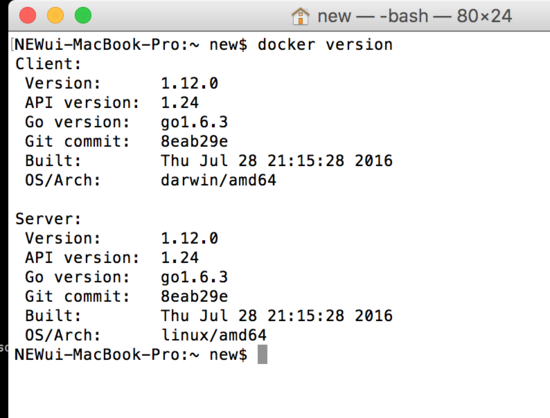
Task: Click the home folder icon in title bar
Action: click(300, 16)
